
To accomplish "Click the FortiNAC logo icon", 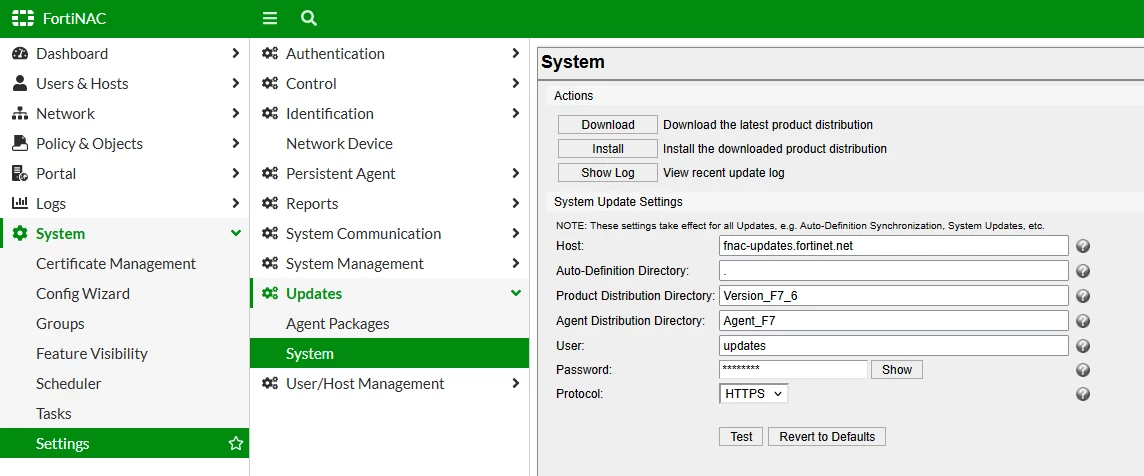I will click(x=23, y=18).
